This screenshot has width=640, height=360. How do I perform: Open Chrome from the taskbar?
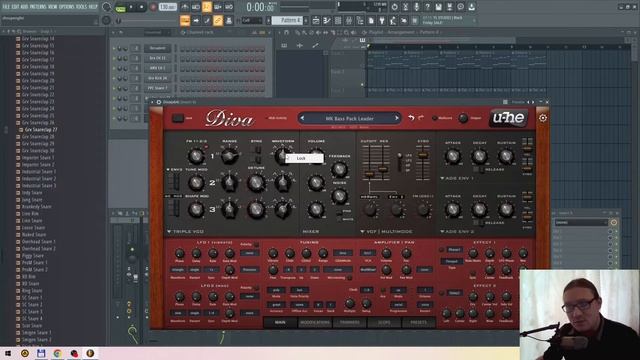(58, 353)
